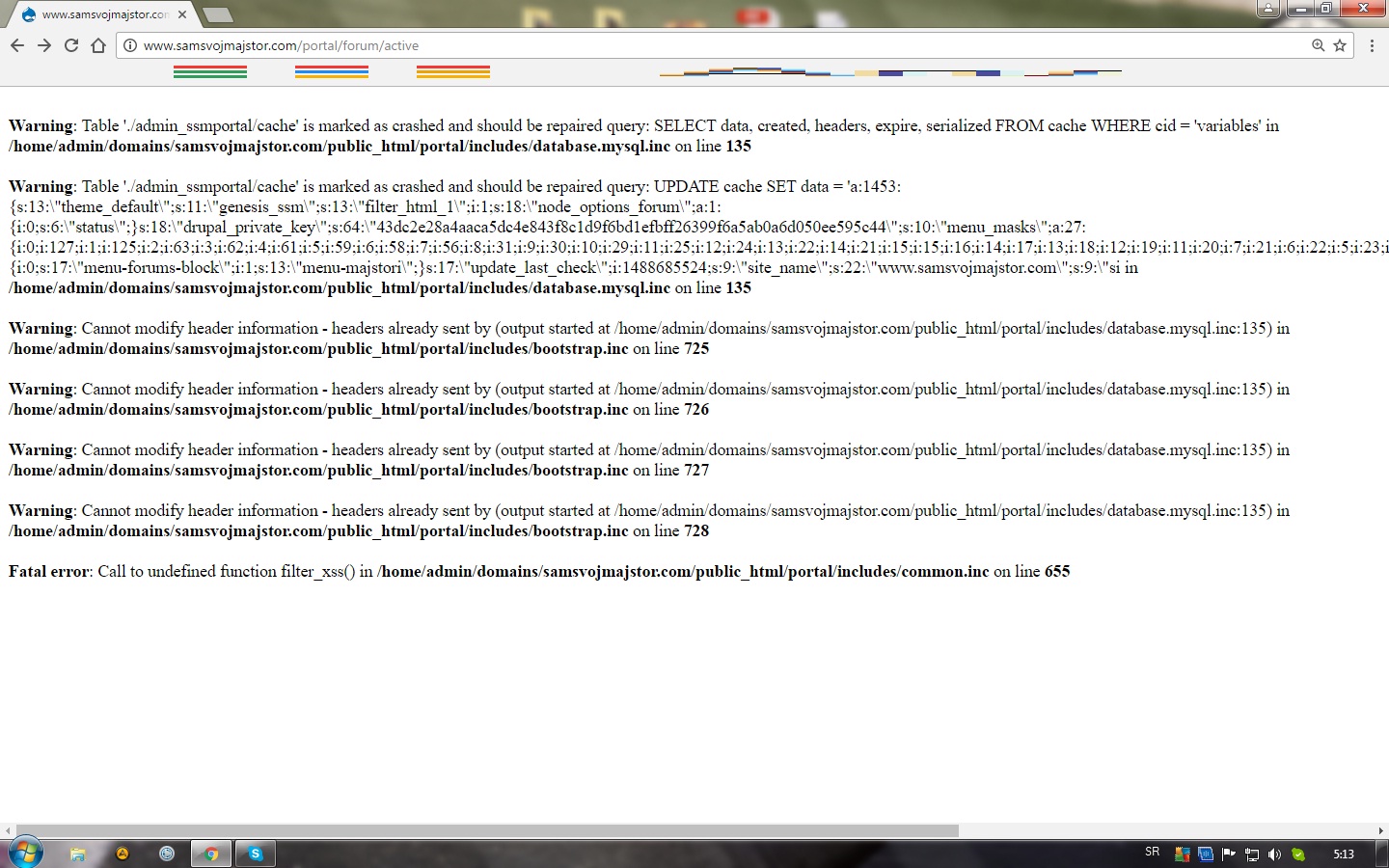
Task: Click the Forward navigation arrow
Action: click(x=44, y=45)
